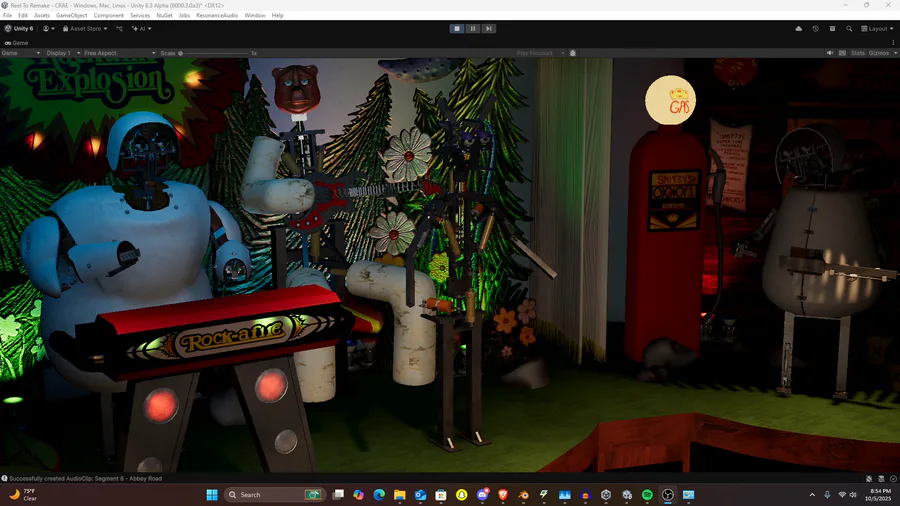The width and height of the screenshot is (900, 506).
Task: Toggle keyboard shortcuts in Game view
Action: (843, 53)
